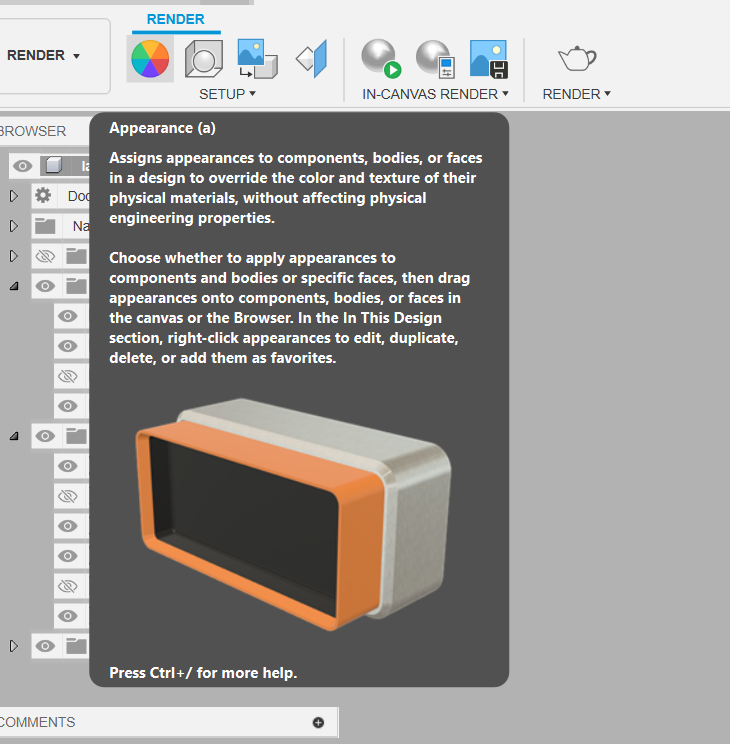
Task: Hide the second expanded browser folder
Action: coord(45,436)
